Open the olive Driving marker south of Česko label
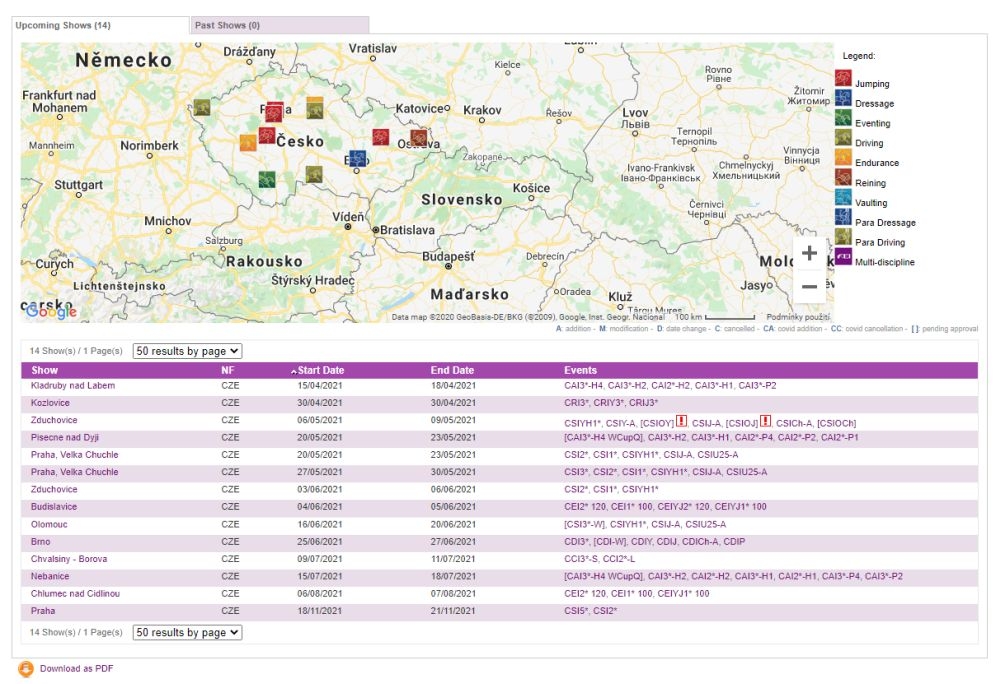 [314, 174]
